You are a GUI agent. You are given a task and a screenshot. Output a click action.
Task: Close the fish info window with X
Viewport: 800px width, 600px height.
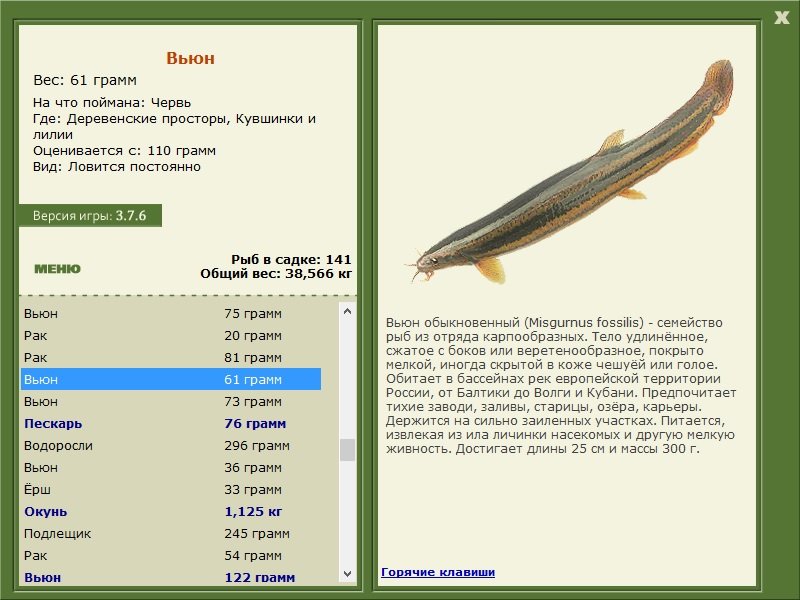coord(781,18)
